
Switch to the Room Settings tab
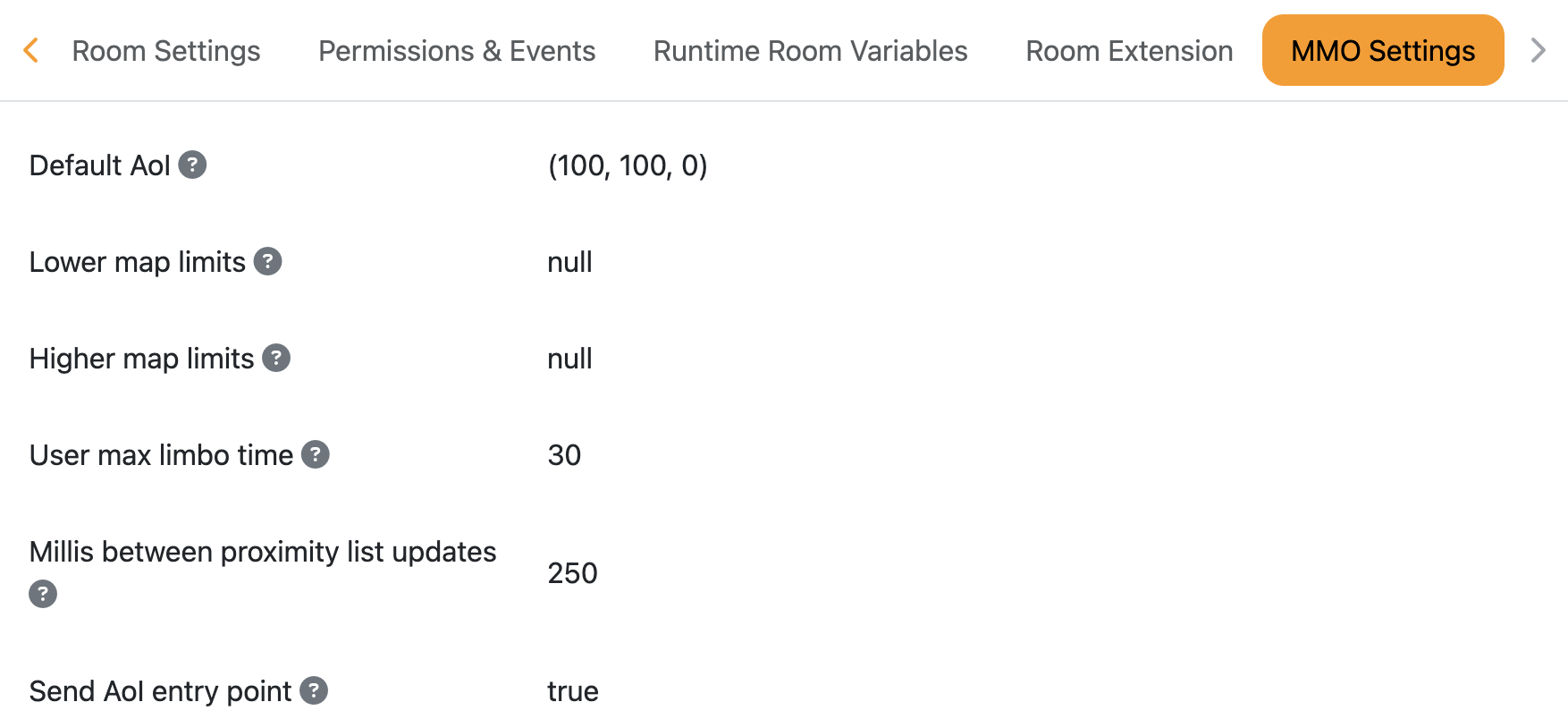[166, 51]
